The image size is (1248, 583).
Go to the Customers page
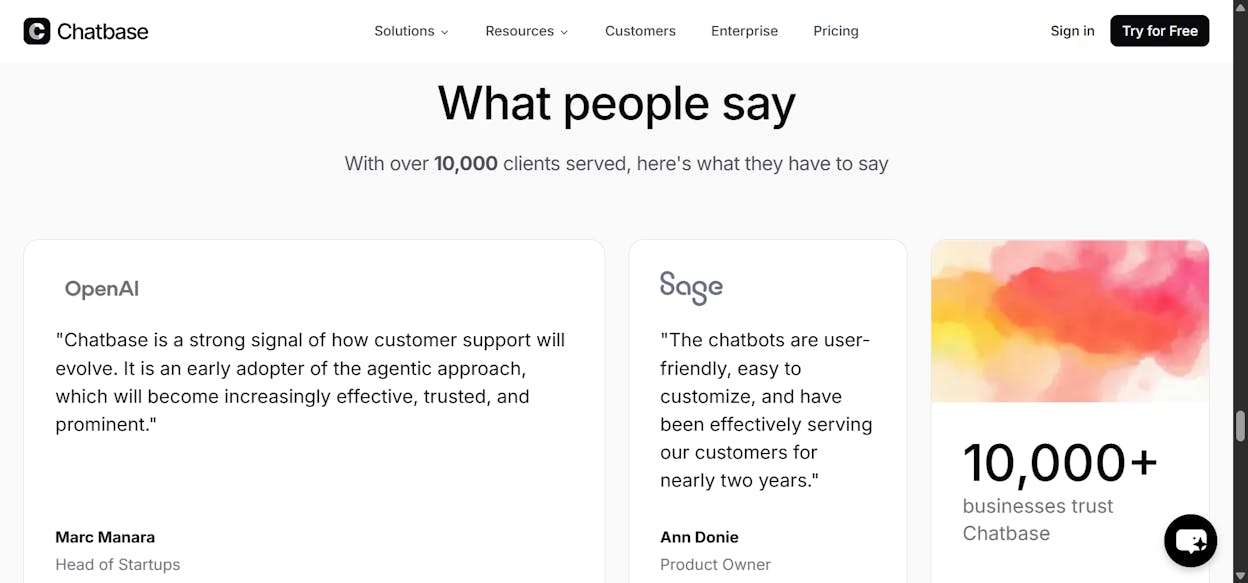[640, 31]
